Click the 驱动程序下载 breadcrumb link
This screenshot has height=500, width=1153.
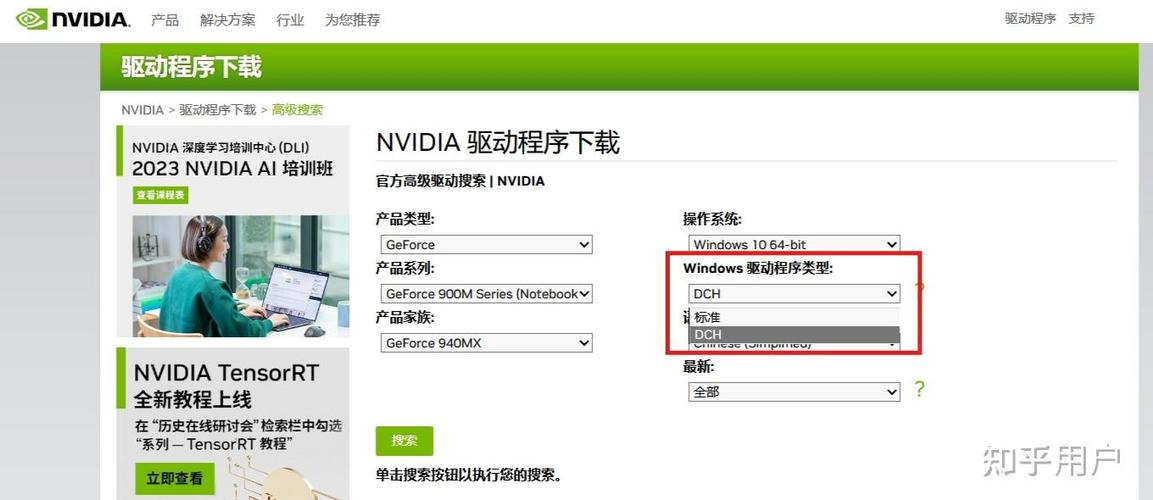(218, 110)
